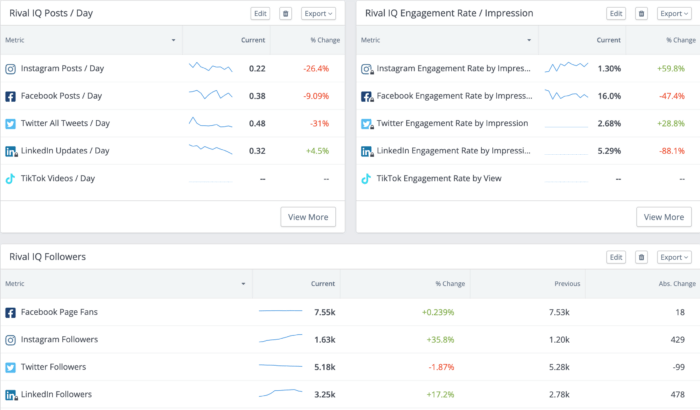Viewport: 700px width, 410px height.
Task: Select Twitter Engagement Rate by Impression label
Action: click(452, 123)
